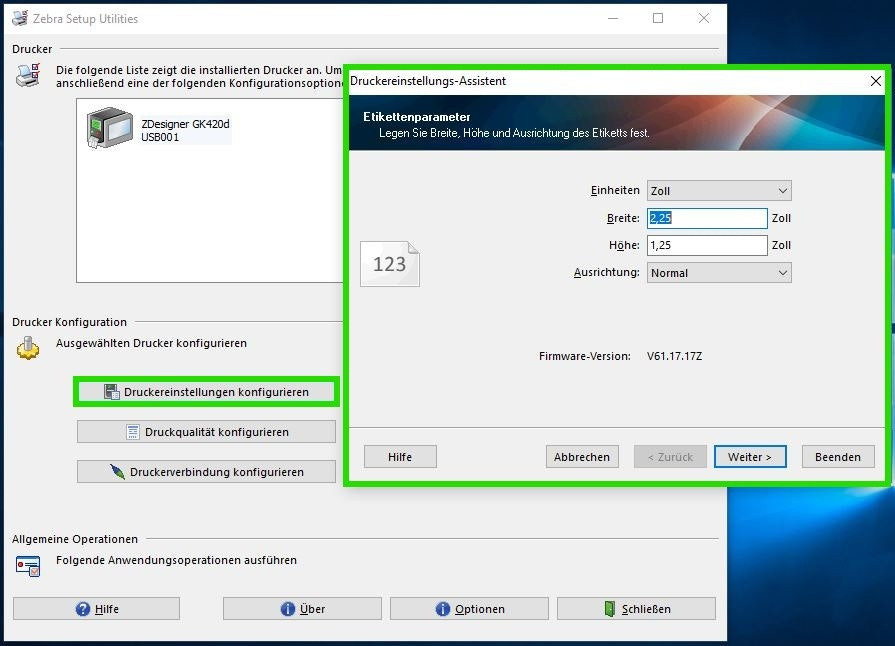This screenshot has height=646, width=895.
Task: Click the wizard's Hilfe button
Action: [400, 457]
